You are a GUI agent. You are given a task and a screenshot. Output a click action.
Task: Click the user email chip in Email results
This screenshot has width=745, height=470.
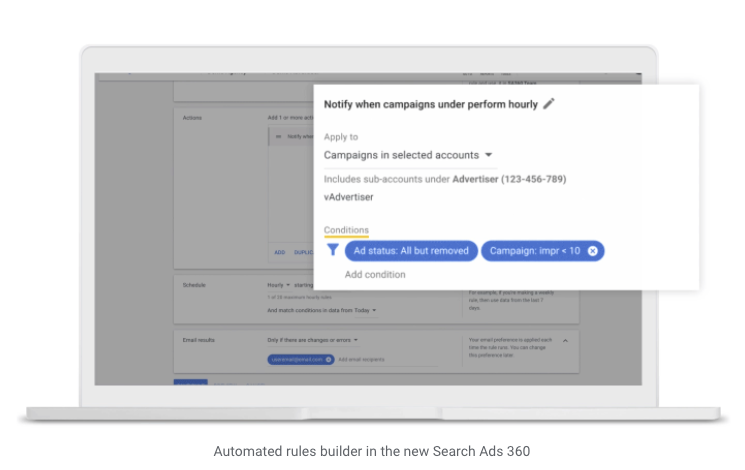tap(296, 358)
